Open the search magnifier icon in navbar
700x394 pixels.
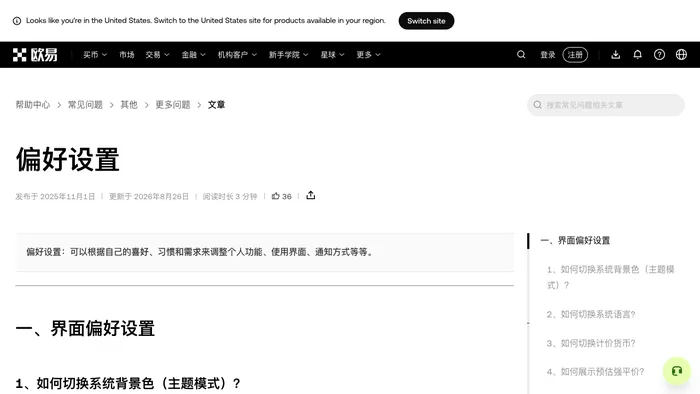pyautogui.click(x=521, y=54)
